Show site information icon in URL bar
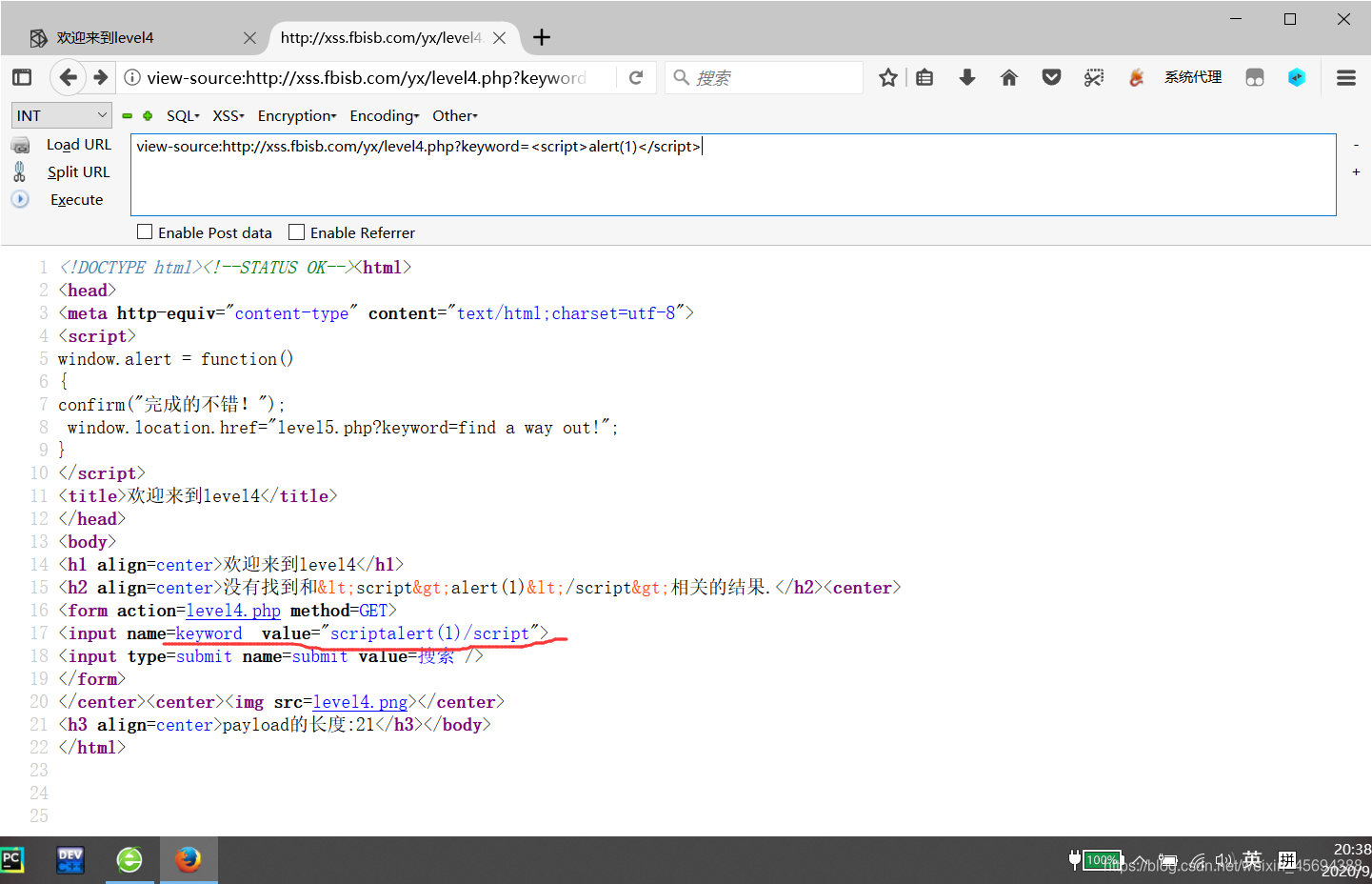1372x884 pixels. 132,77
